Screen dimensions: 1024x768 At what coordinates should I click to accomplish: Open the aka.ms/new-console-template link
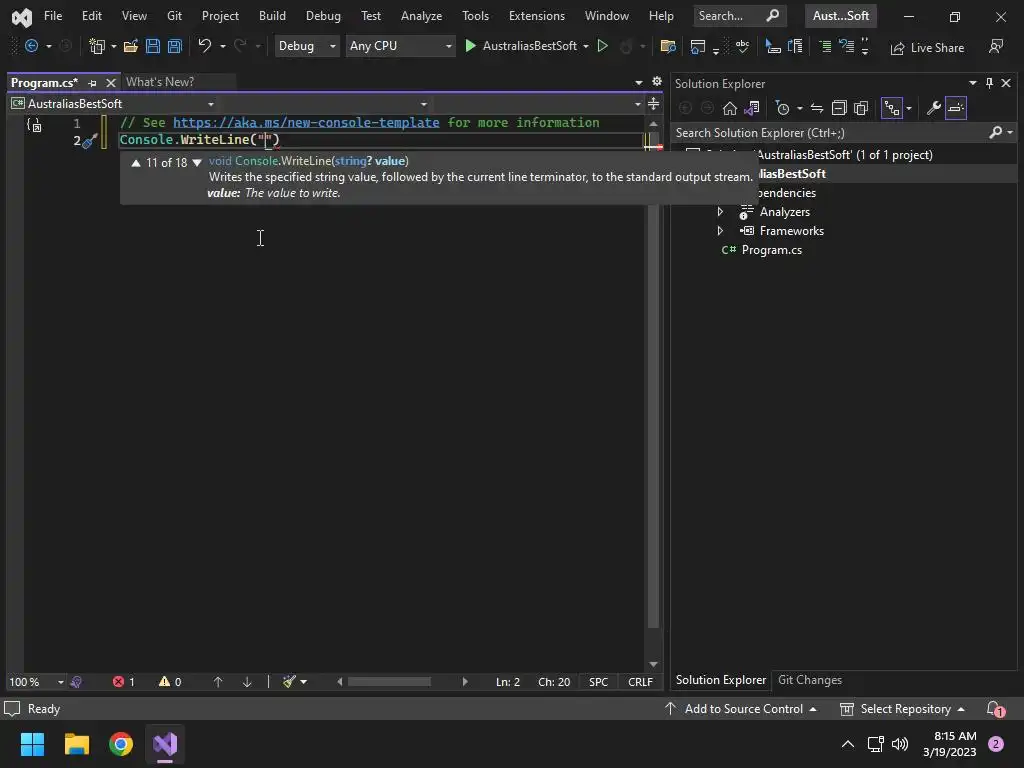pos(306,123)
